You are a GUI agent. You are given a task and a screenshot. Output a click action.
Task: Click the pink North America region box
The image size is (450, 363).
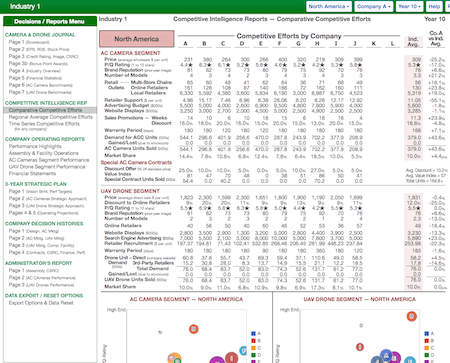[x=137, y=39]
